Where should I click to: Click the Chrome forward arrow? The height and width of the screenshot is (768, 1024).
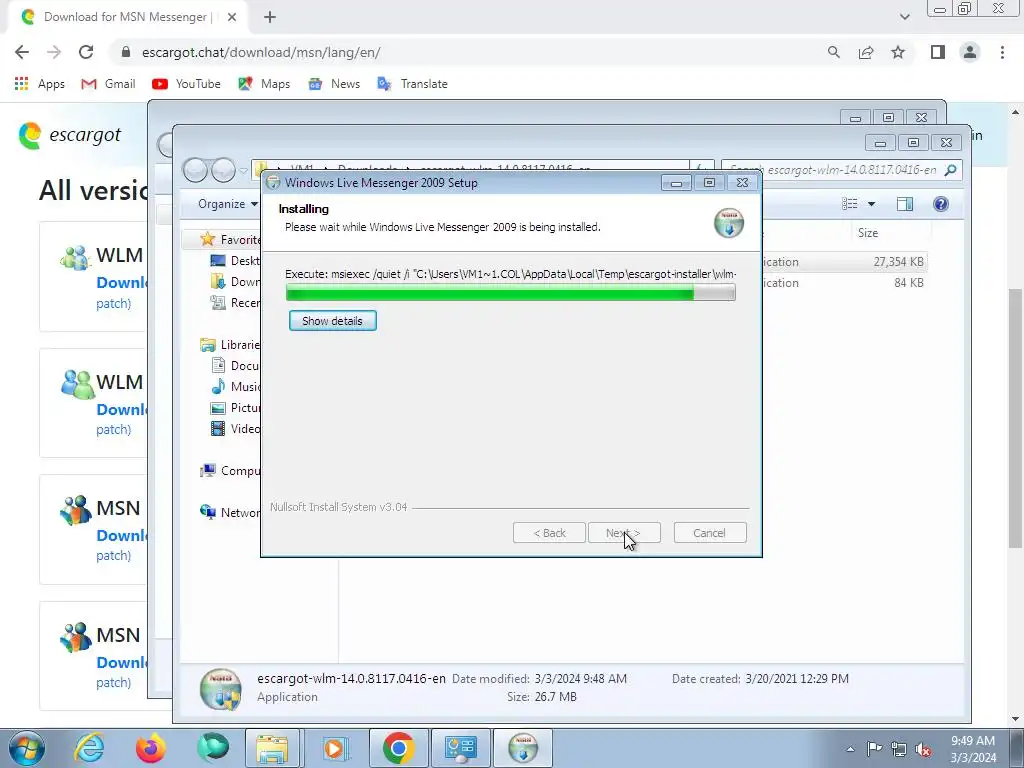(x=54, y=52)
